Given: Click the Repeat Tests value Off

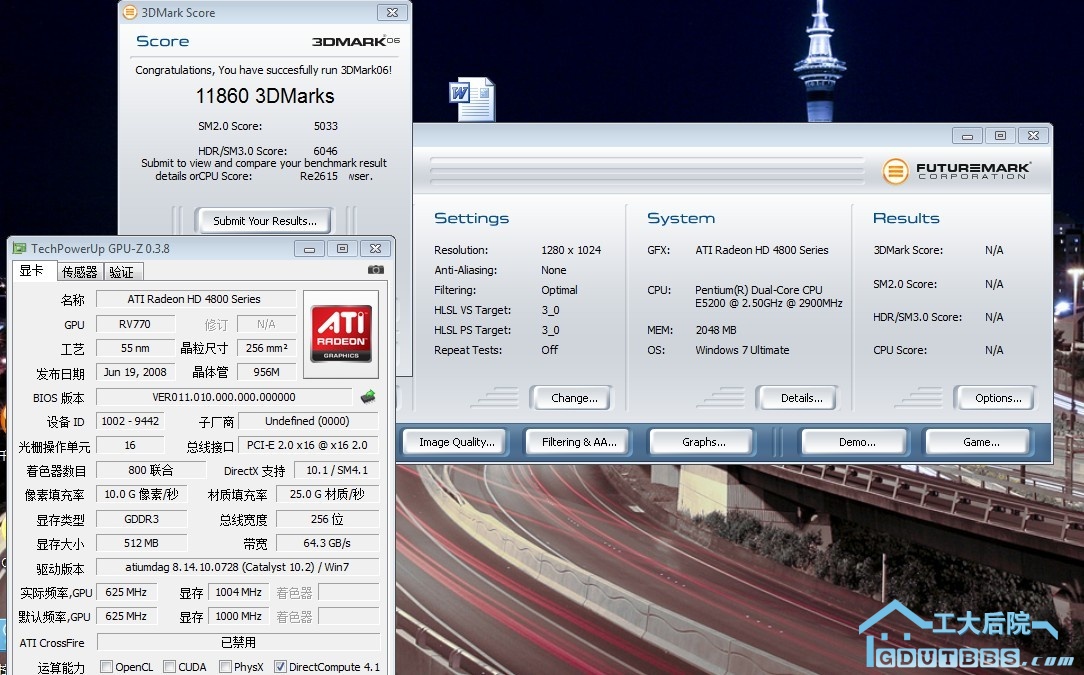Looking at the screenshot, I should pyautogui.click(x=549, y=350).
